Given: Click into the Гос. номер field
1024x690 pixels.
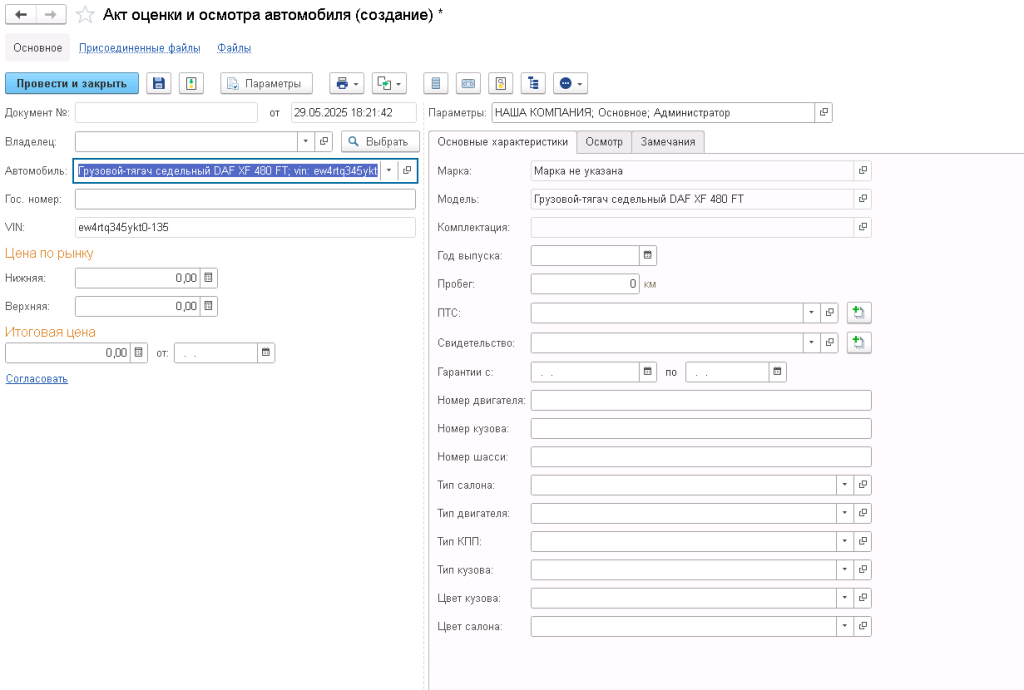Looking at the screenshot, I should [245, 199].
